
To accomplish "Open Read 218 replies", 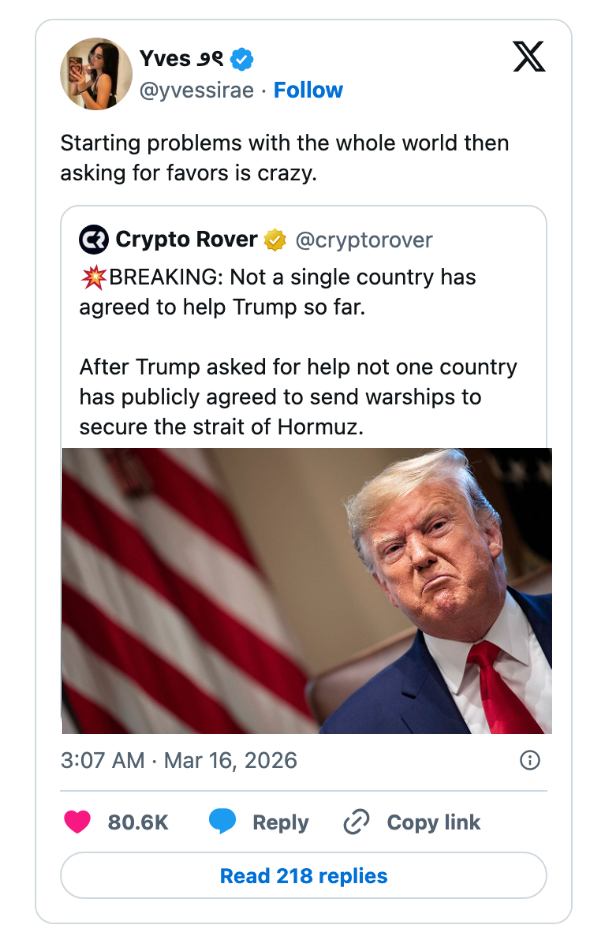I will coord(303,876).
